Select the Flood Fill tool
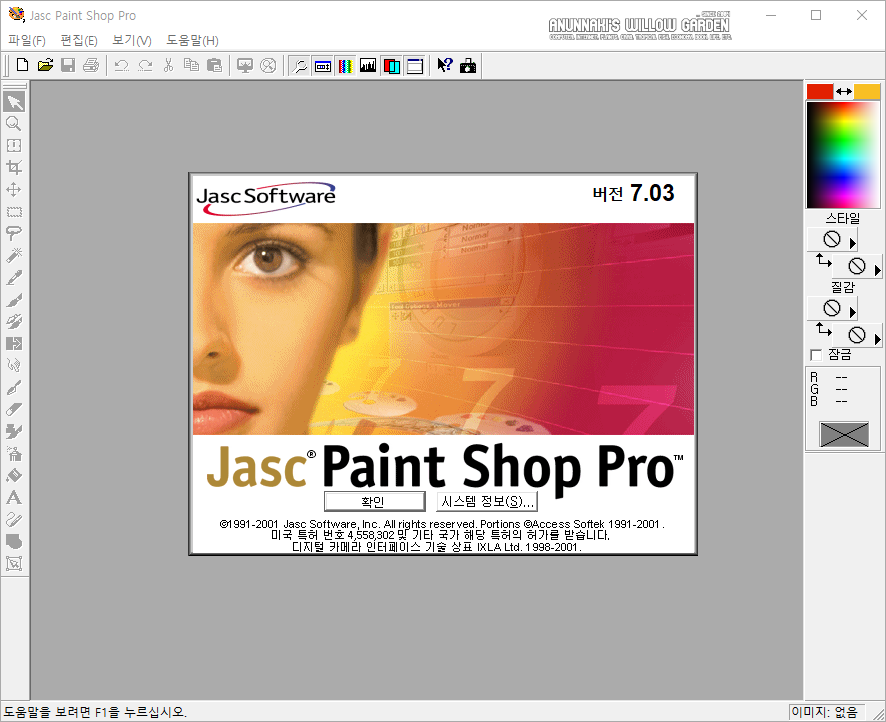 tap(14, 474)
